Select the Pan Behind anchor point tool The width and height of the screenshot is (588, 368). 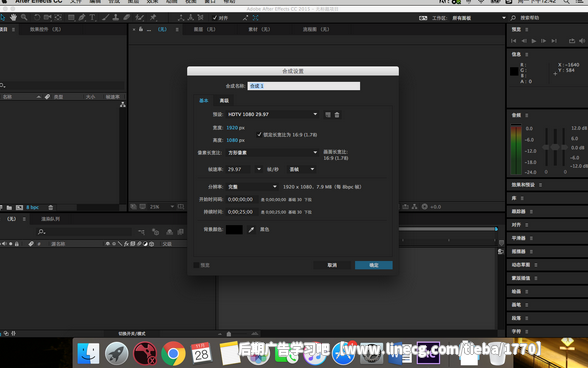(x=58, y=17)
